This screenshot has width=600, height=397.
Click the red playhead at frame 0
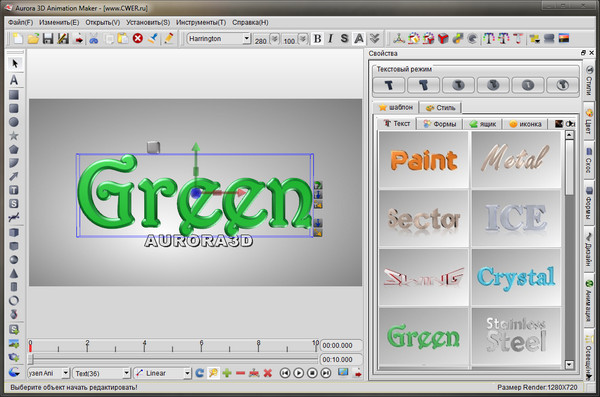[x=30, y=347]
